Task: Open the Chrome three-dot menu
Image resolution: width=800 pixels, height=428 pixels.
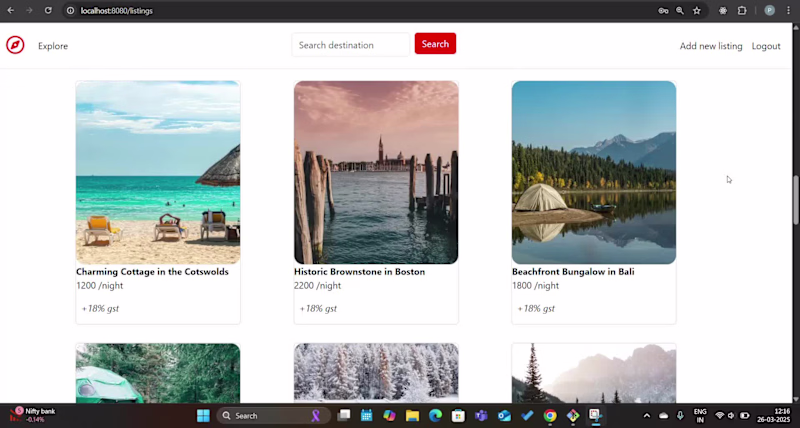Action: [x=788, y=10]
